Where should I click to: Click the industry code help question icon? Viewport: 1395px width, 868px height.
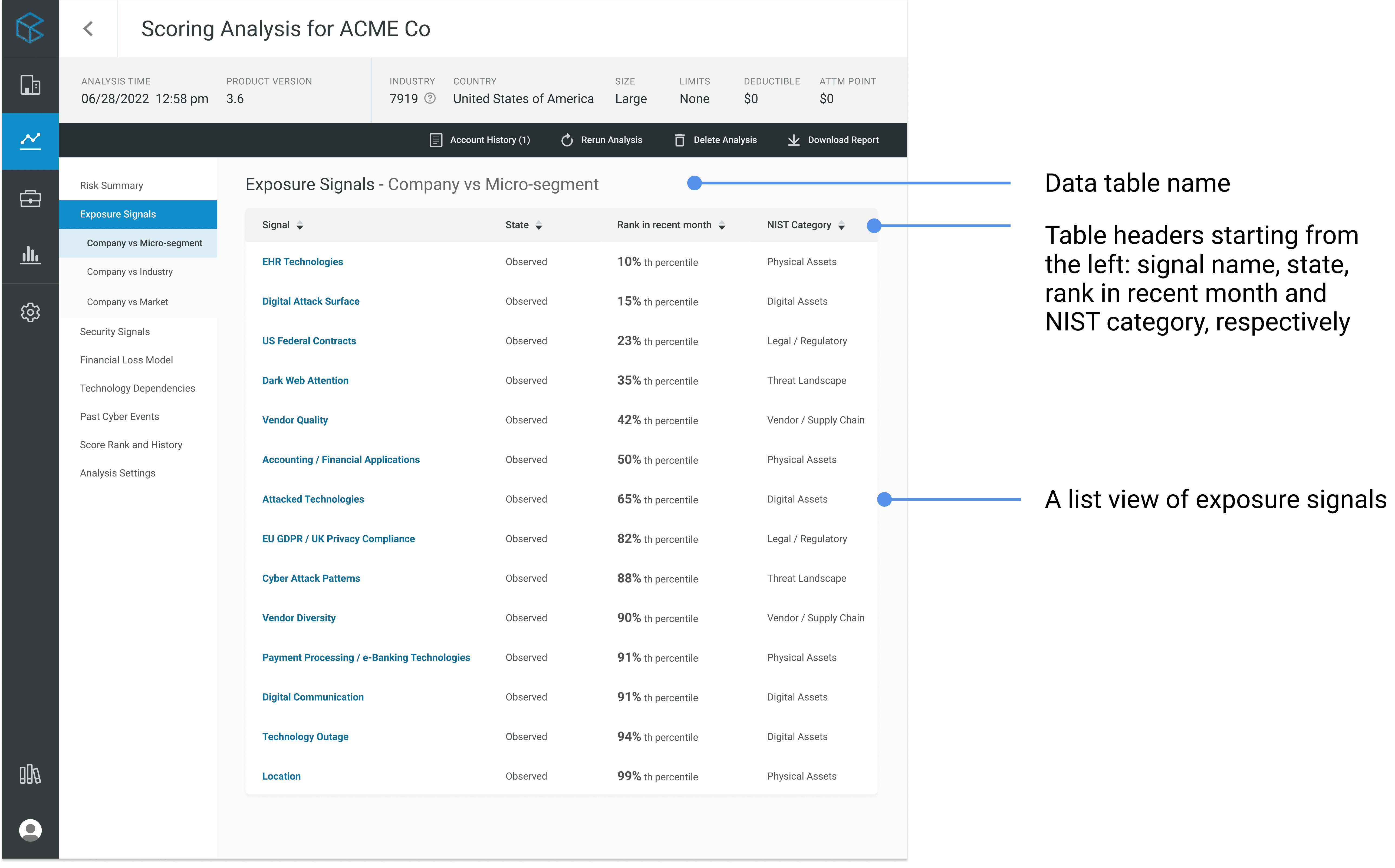pyautogui.click(x=430, y=99)
